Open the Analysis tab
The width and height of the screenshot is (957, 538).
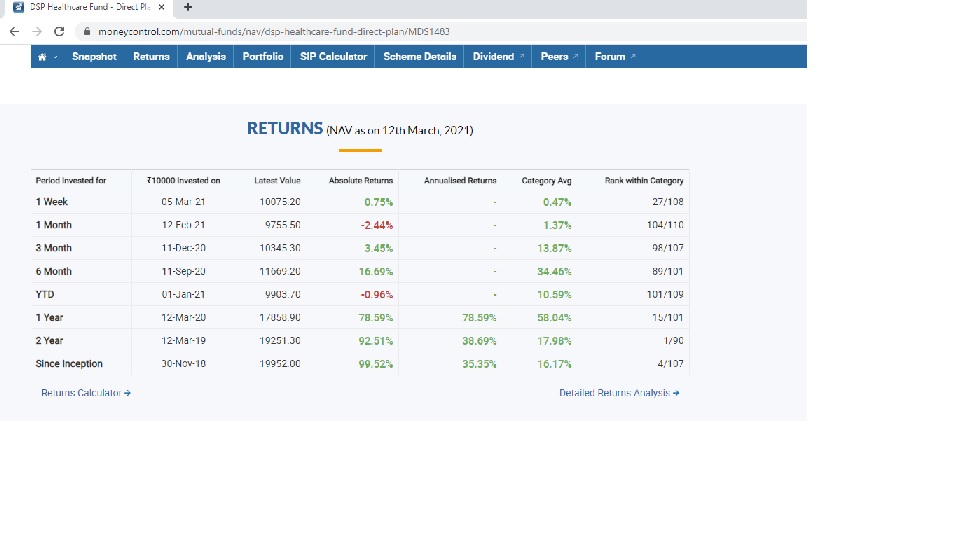tap(206, 57)
